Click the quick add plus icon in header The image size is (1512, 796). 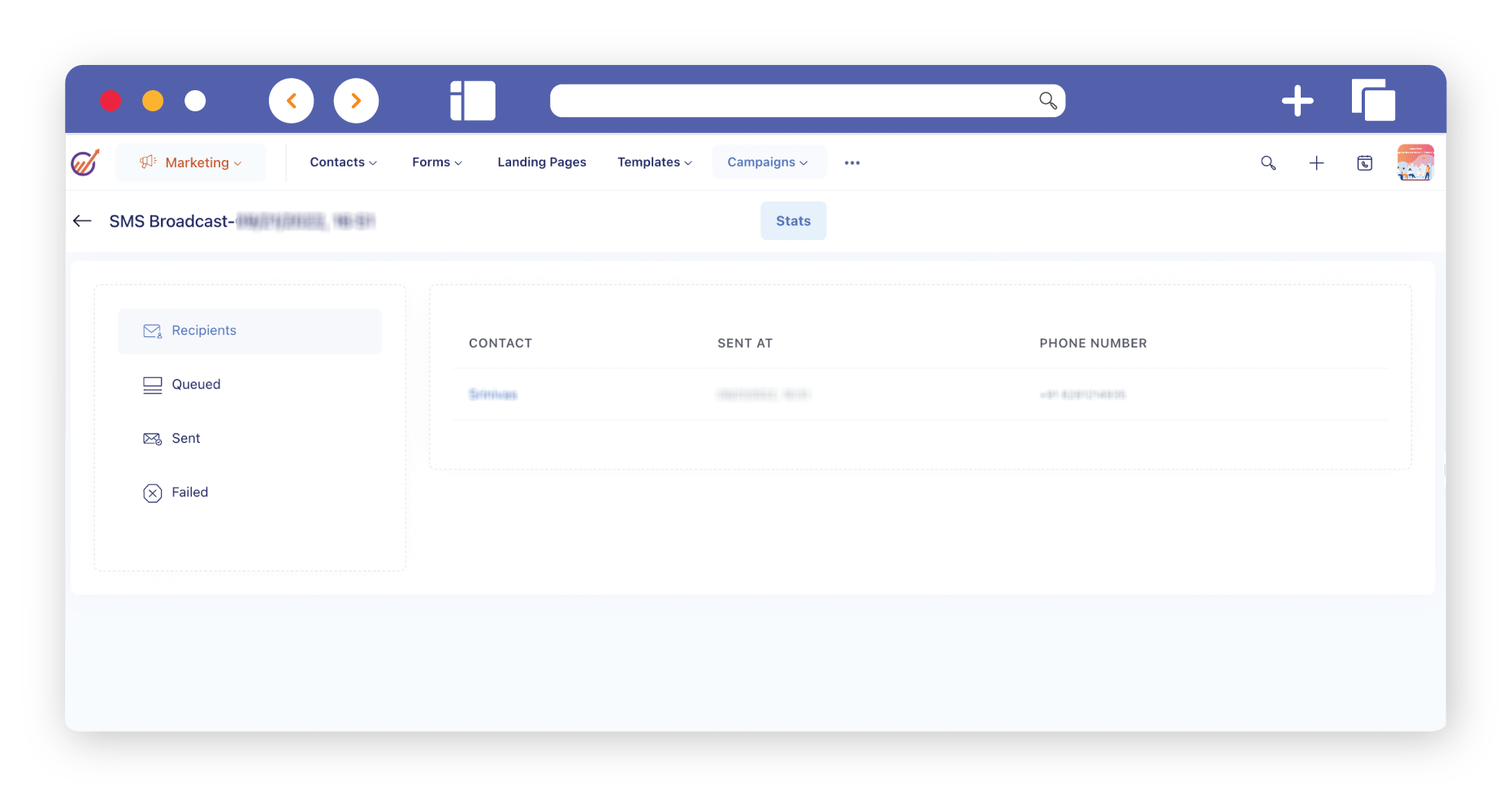point(1316,163)
